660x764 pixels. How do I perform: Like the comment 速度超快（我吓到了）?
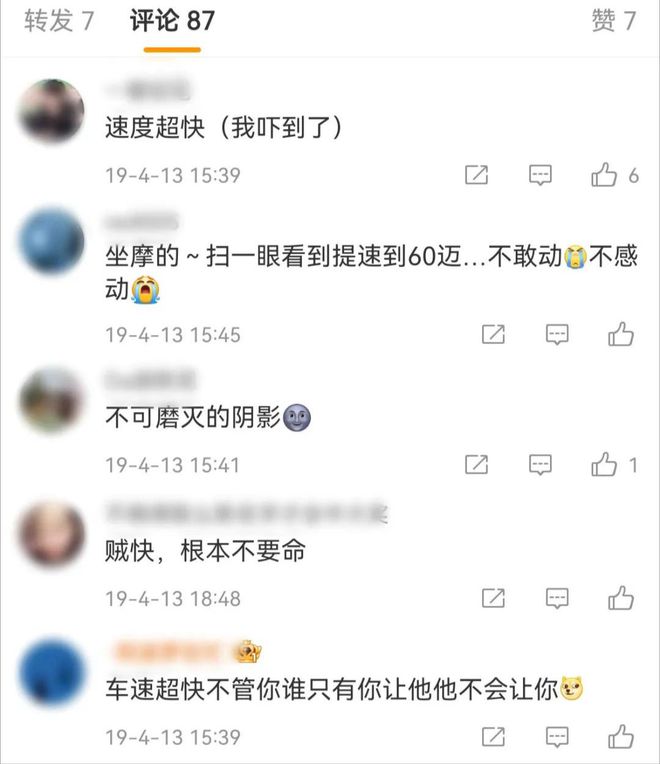point(604,175)
